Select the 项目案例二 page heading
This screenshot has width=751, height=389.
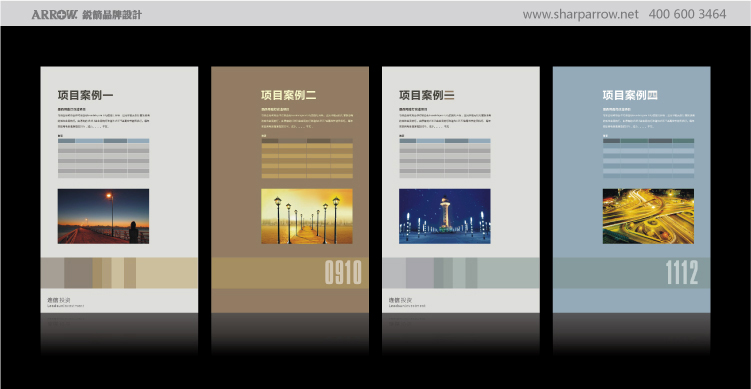(x=289, y=95)
